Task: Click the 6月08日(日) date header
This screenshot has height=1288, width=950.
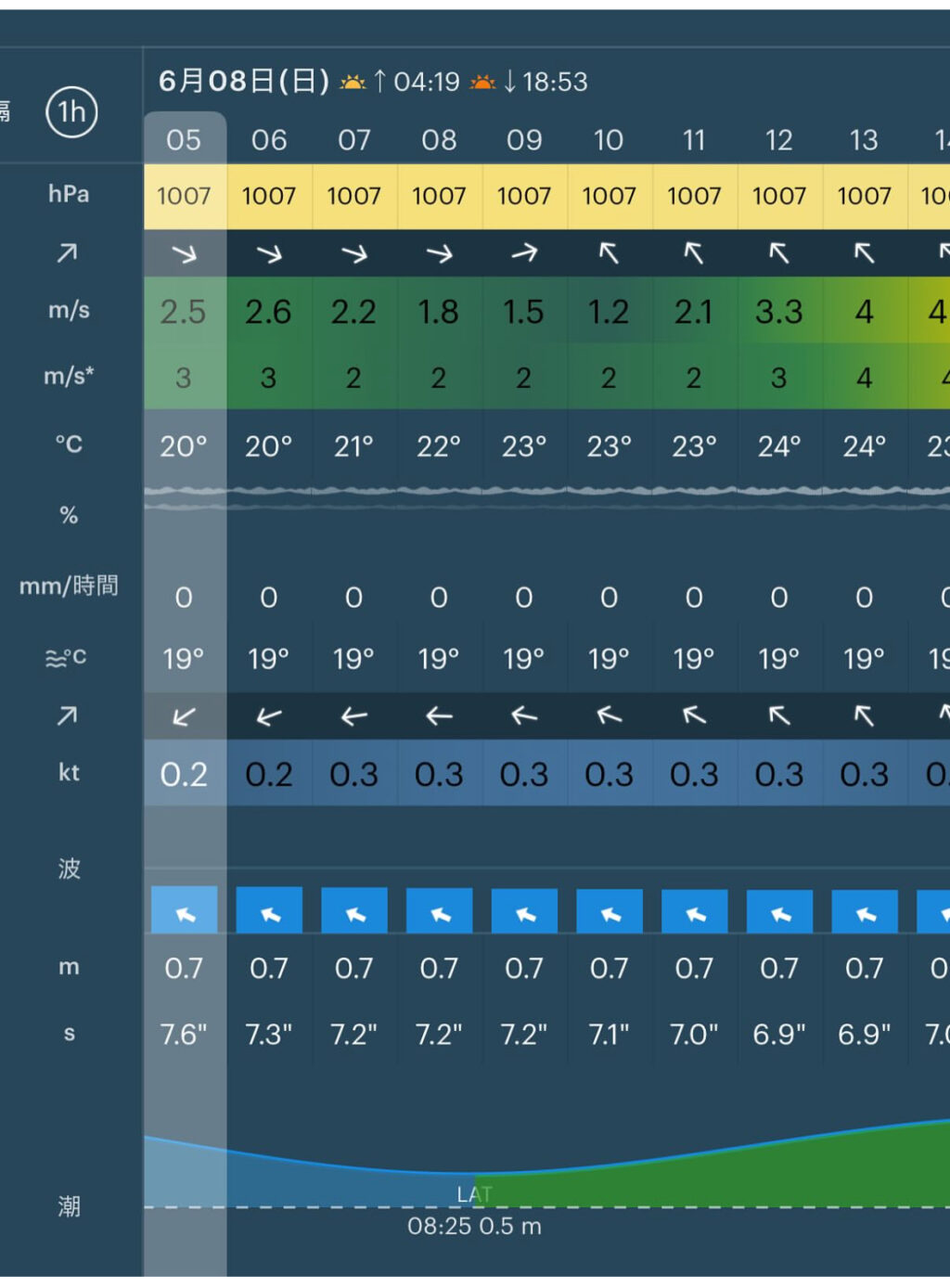Action: coord(244,82)
